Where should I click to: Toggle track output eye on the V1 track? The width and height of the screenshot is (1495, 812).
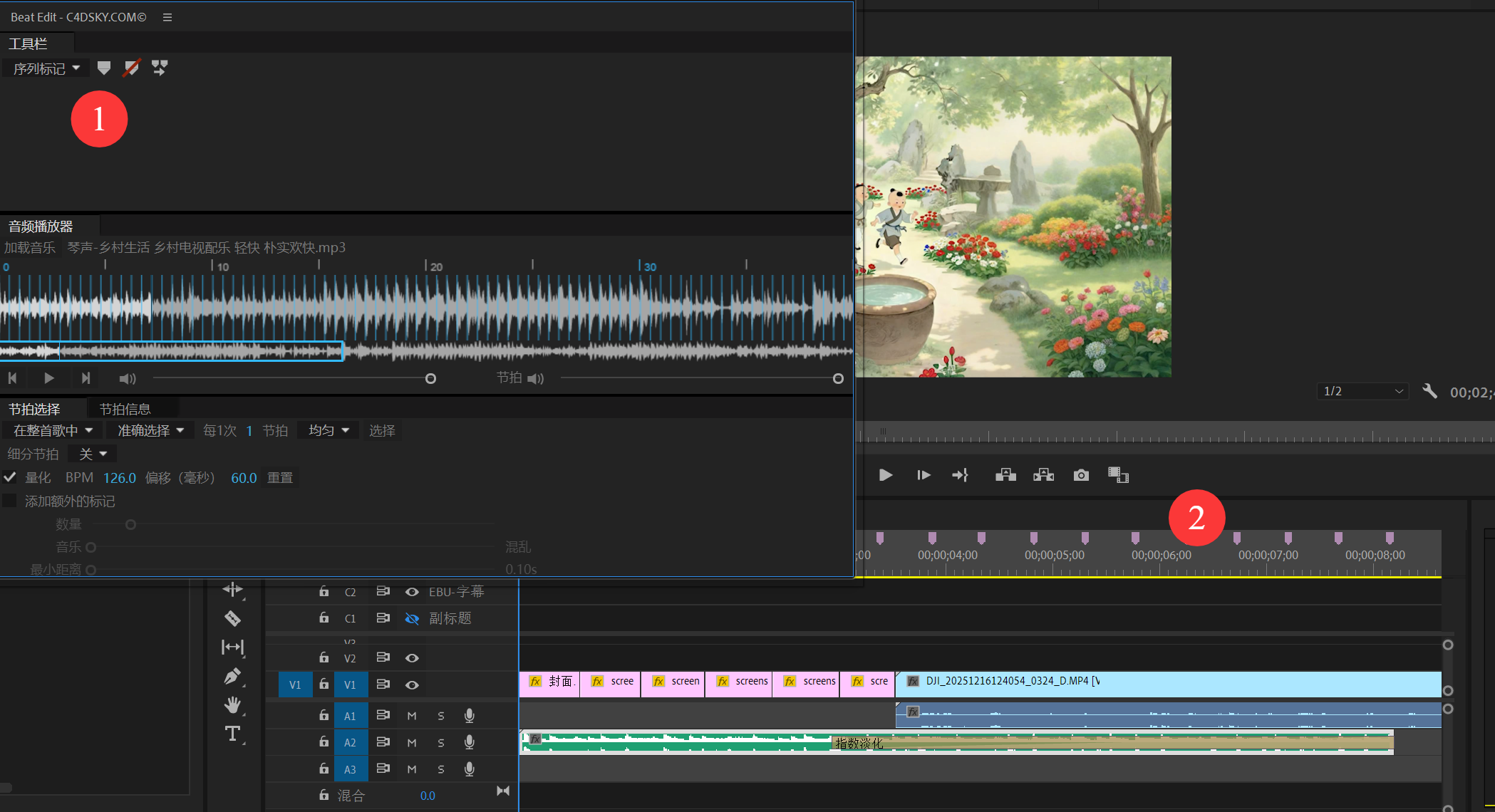coord(412,685)
